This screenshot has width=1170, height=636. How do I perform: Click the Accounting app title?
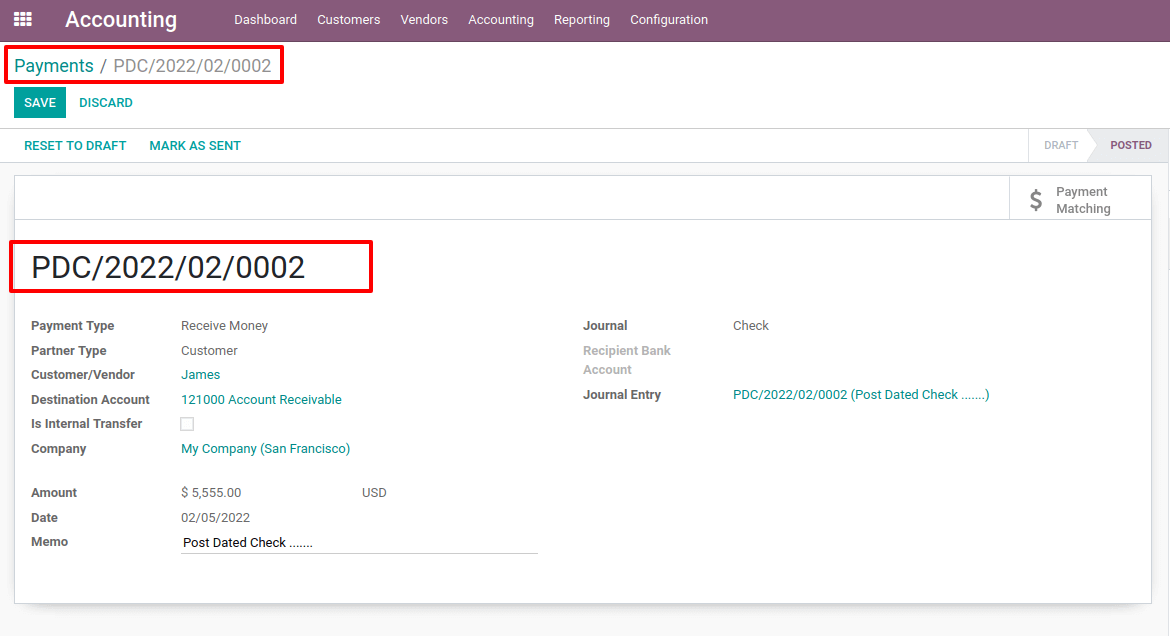click(121, 19)
